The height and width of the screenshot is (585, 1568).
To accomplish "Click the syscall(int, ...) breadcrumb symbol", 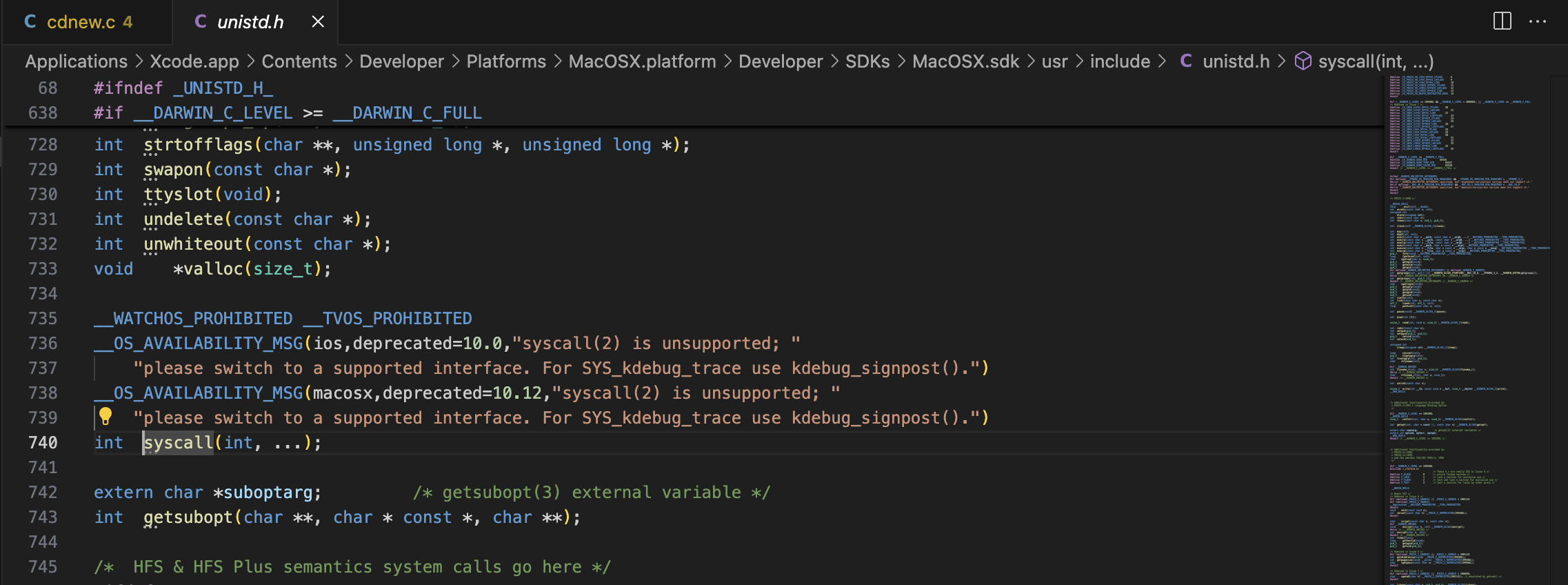I will (1375, 61).
